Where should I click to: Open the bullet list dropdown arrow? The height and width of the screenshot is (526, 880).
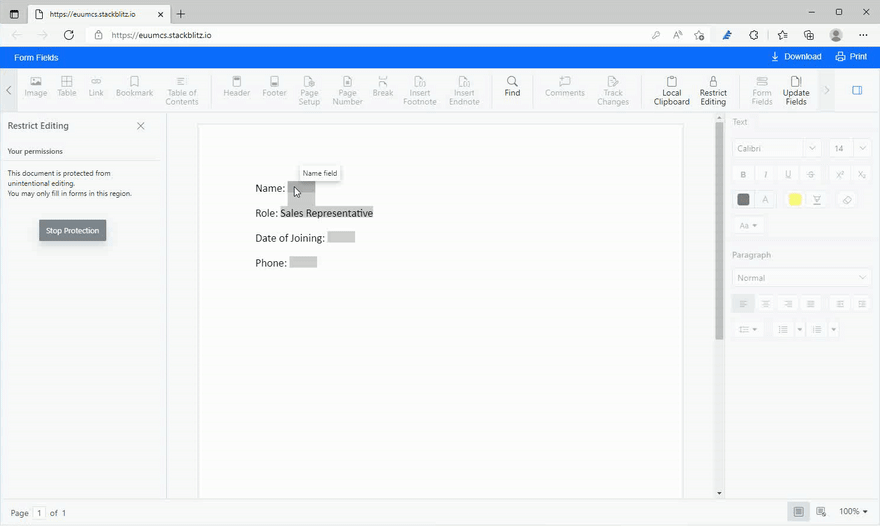coord(800,330)
